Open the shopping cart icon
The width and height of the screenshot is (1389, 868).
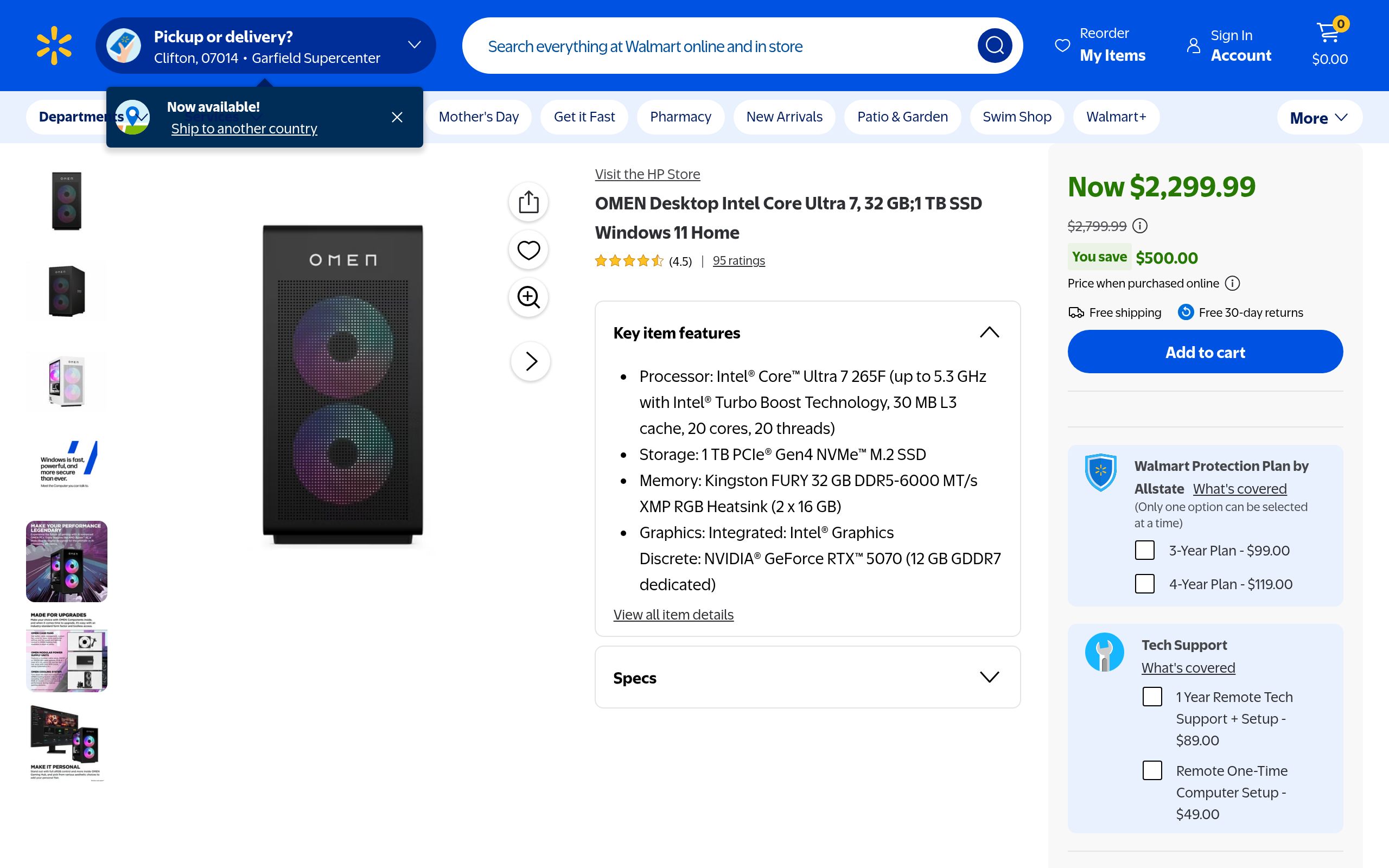point(1329,34)
